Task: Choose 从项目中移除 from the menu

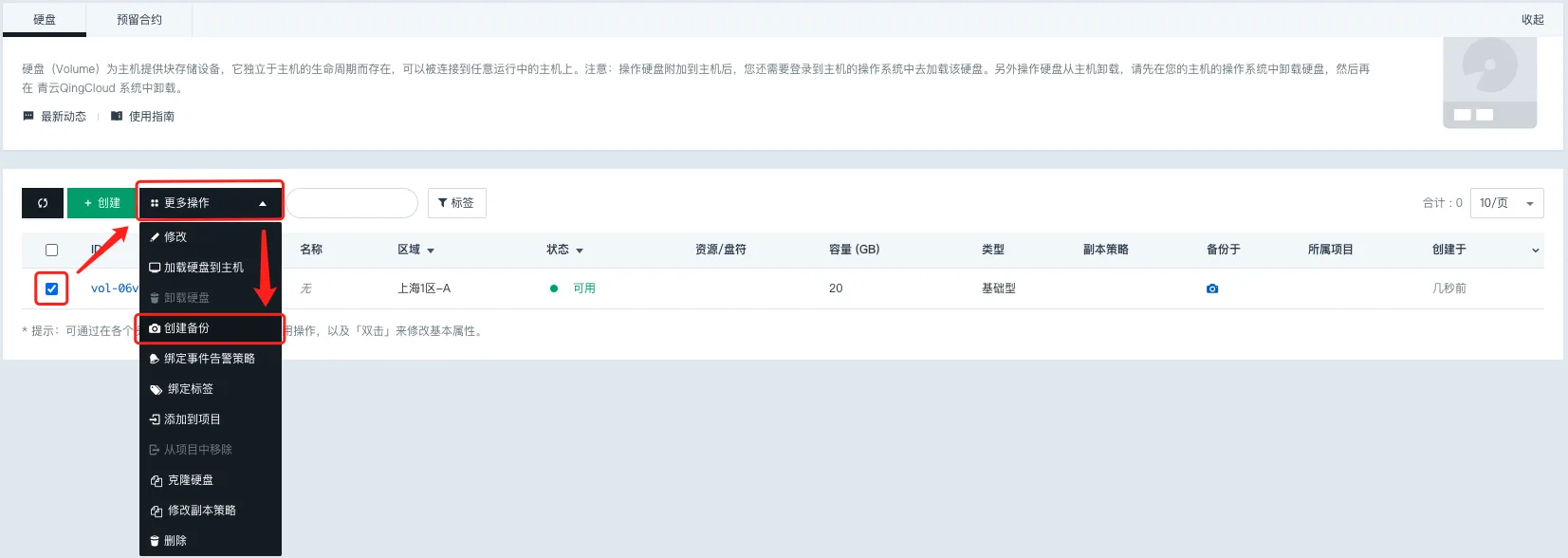Action: point(210,450)
